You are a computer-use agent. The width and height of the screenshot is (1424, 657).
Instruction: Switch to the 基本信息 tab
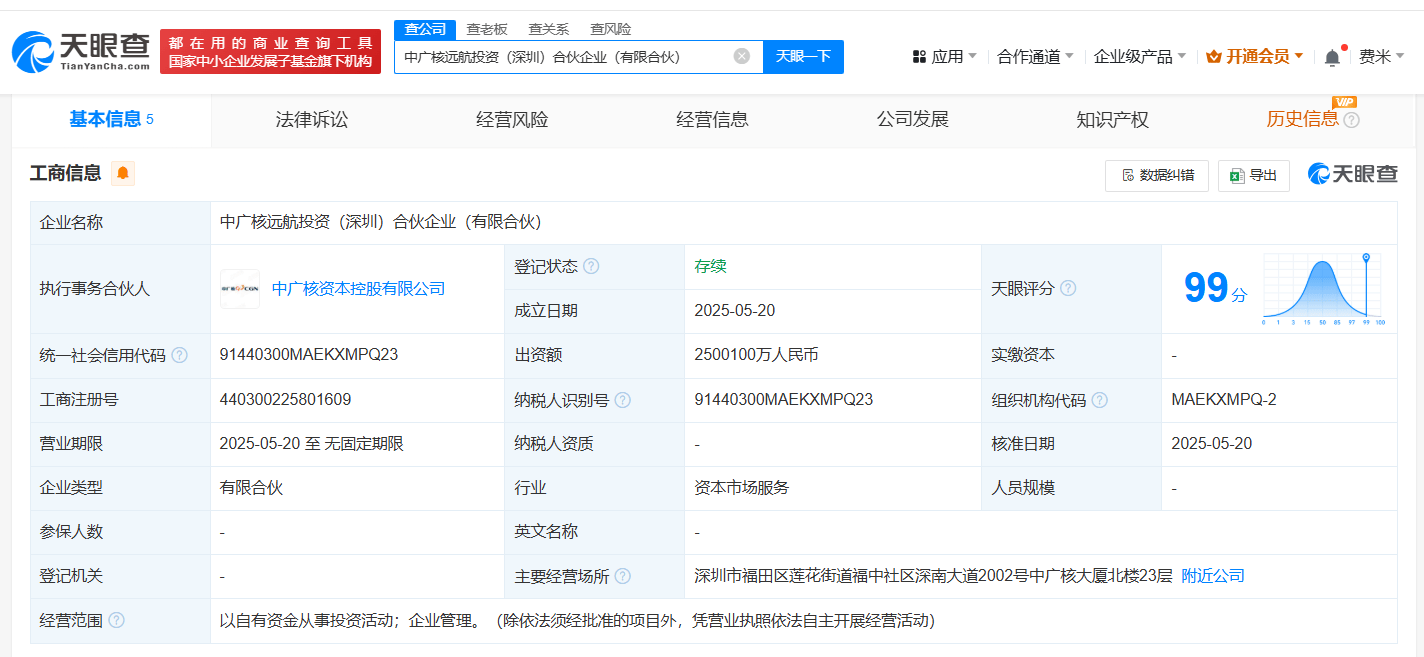click(111, 120)
